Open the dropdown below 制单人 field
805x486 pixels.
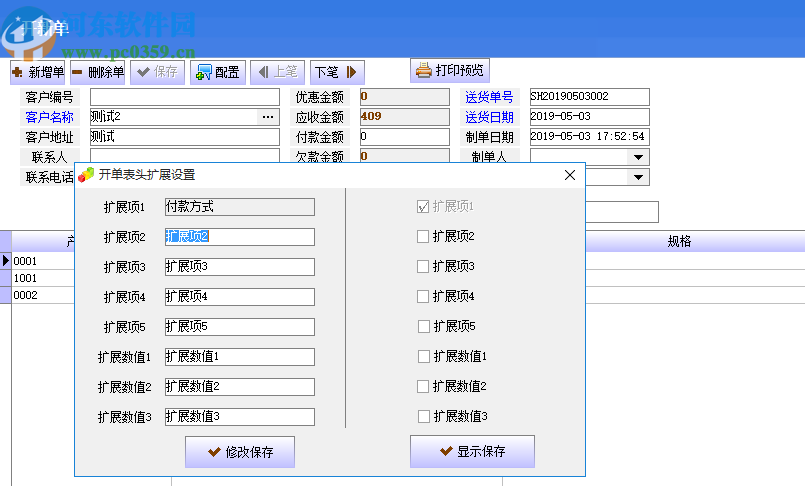[638, 177]
